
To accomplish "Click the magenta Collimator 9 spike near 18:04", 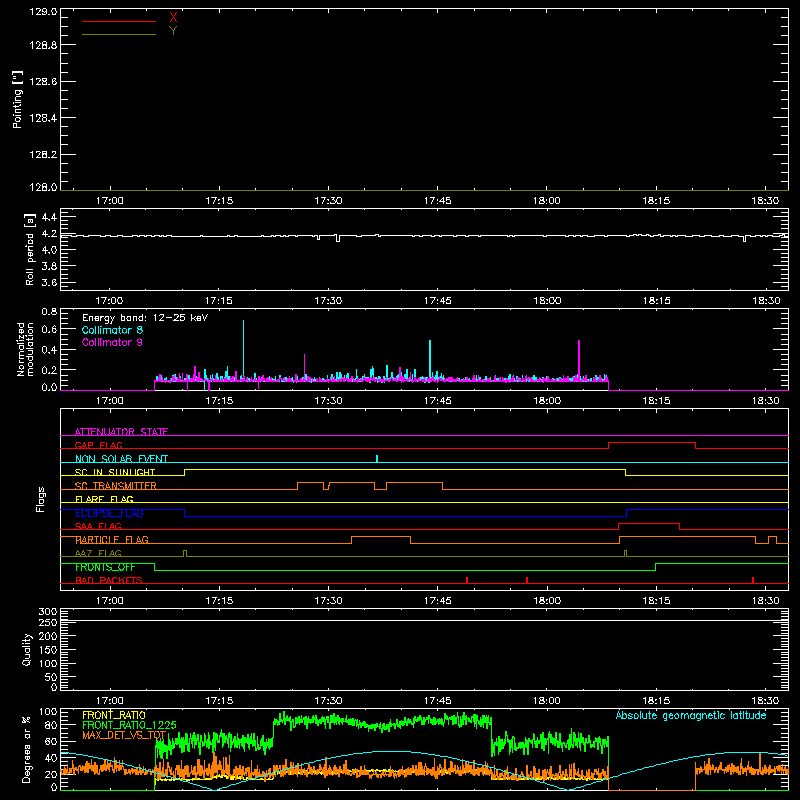I will coord(579,357).
